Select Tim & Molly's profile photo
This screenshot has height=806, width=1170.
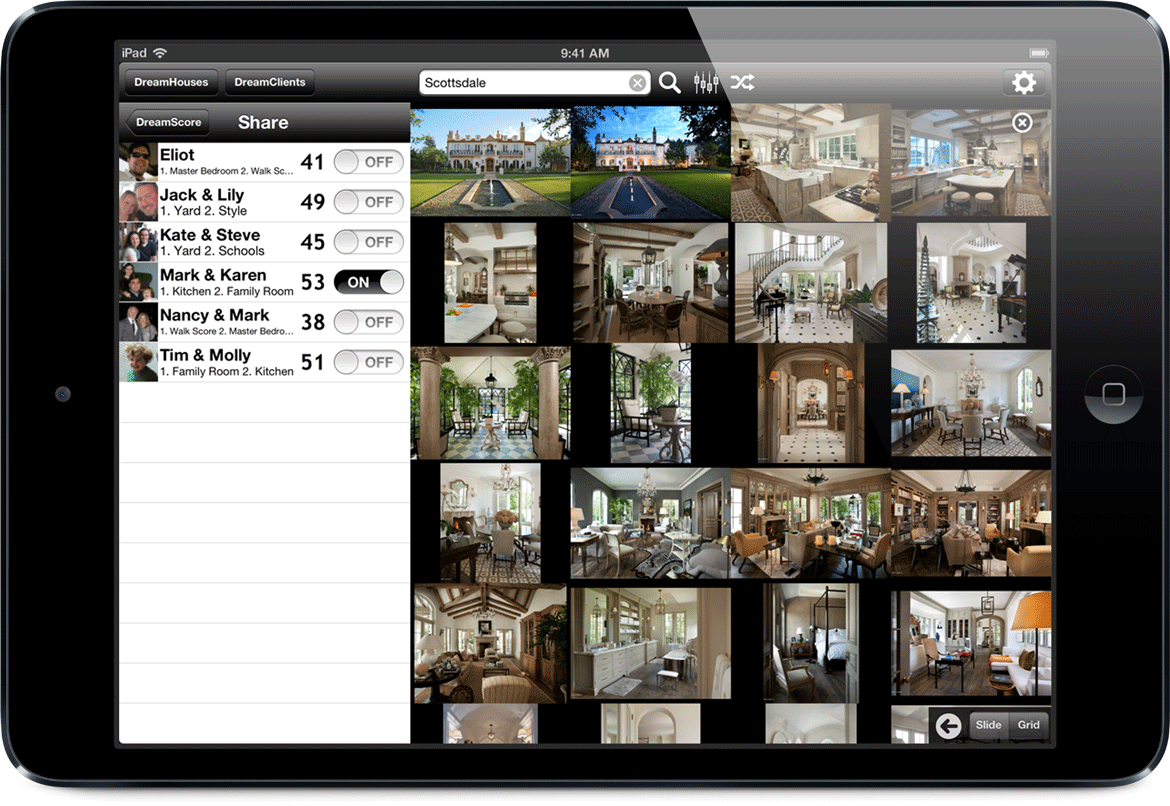pyautogui.click(x=139, y=362)
